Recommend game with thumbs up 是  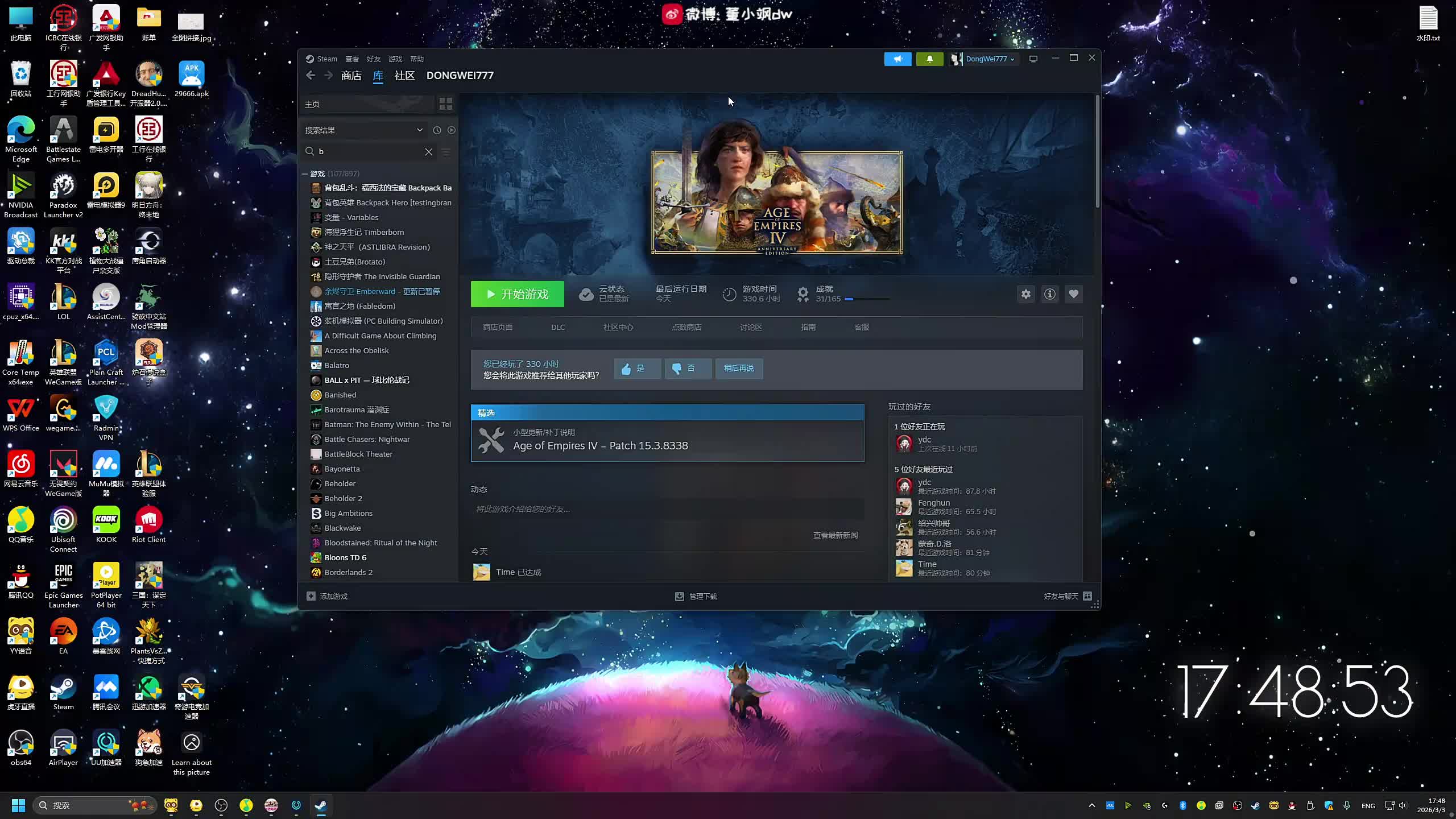(x=637, y=369)
